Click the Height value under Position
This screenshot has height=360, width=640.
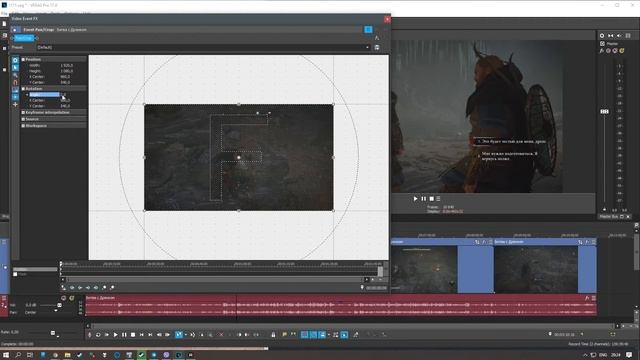click(67, 71)
